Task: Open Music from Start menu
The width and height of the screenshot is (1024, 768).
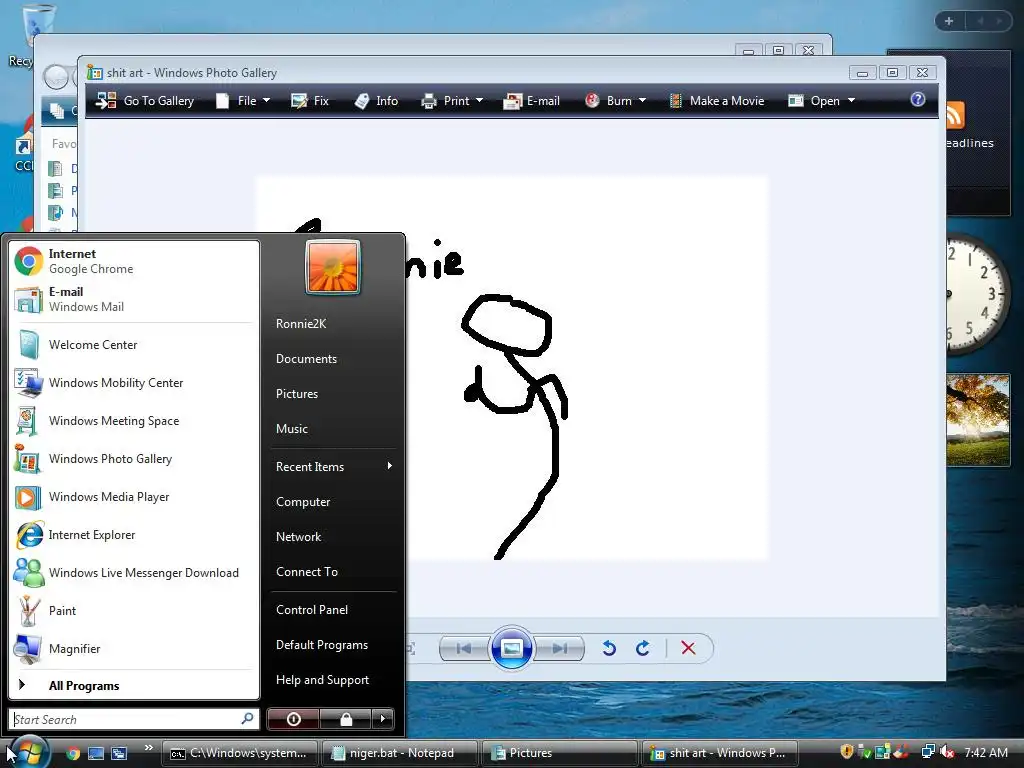Action: click(x=333, y=428)
